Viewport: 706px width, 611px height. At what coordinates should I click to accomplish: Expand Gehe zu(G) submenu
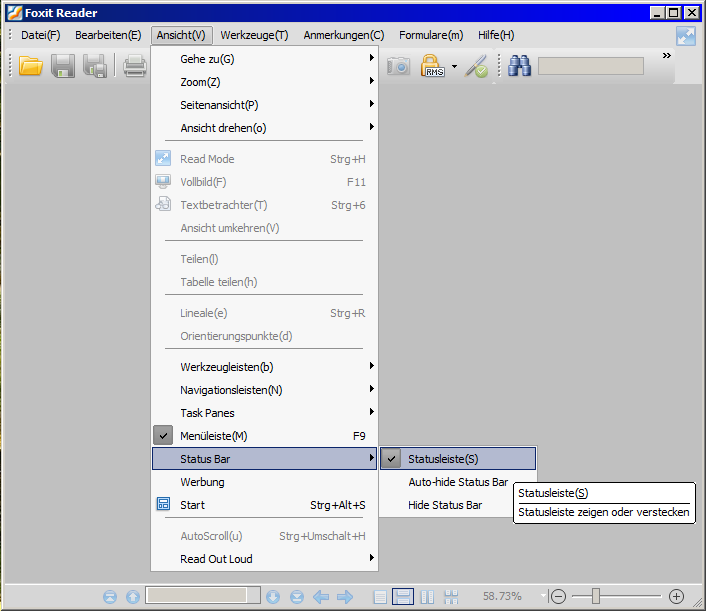[x=264, y=59]
